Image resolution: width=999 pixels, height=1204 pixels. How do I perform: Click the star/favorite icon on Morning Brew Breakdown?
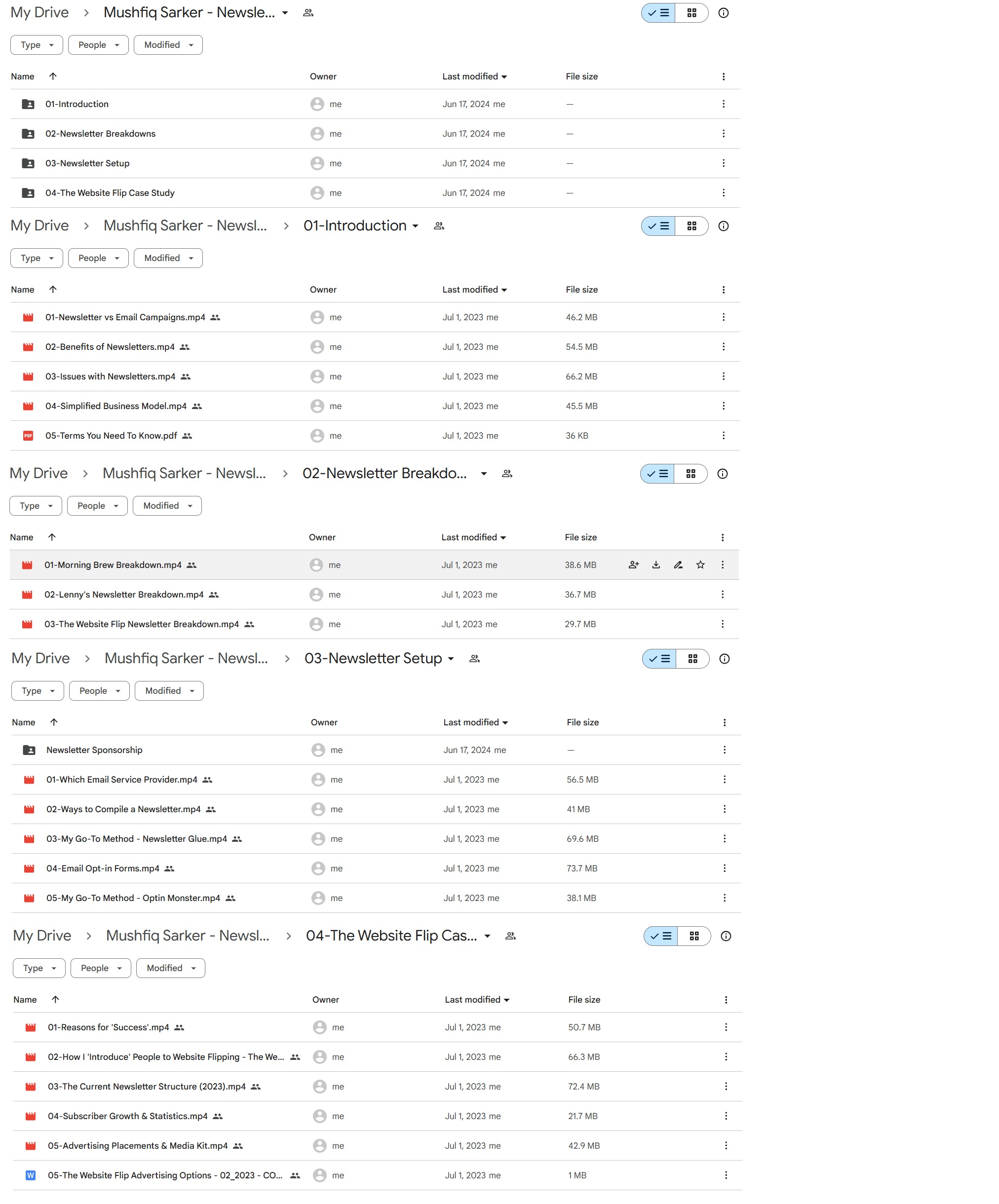pyautogui.click(x=701, y=564)
